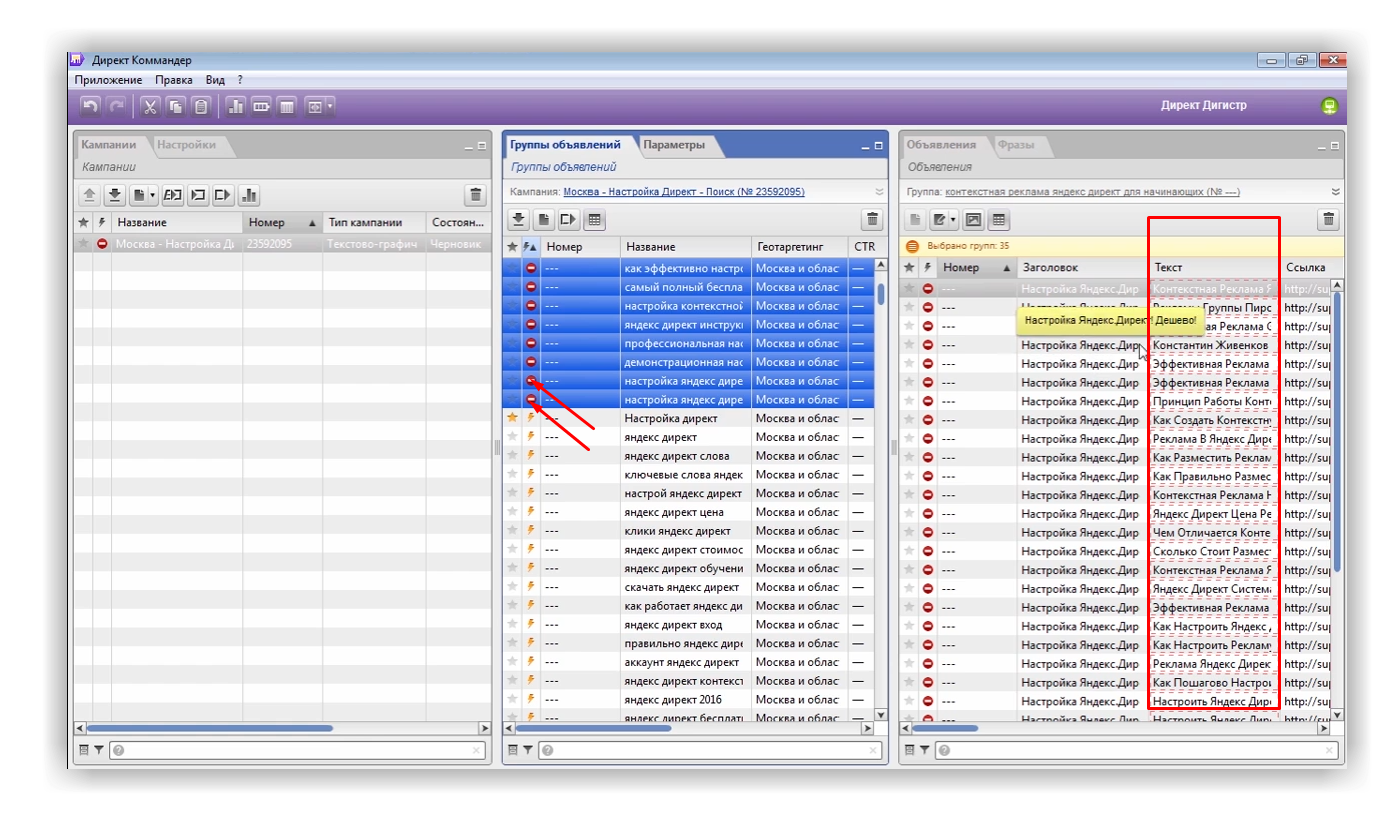Click the download campaigns icon in Campaigns panel
The image size is (1400, 820).
point(115,195)
